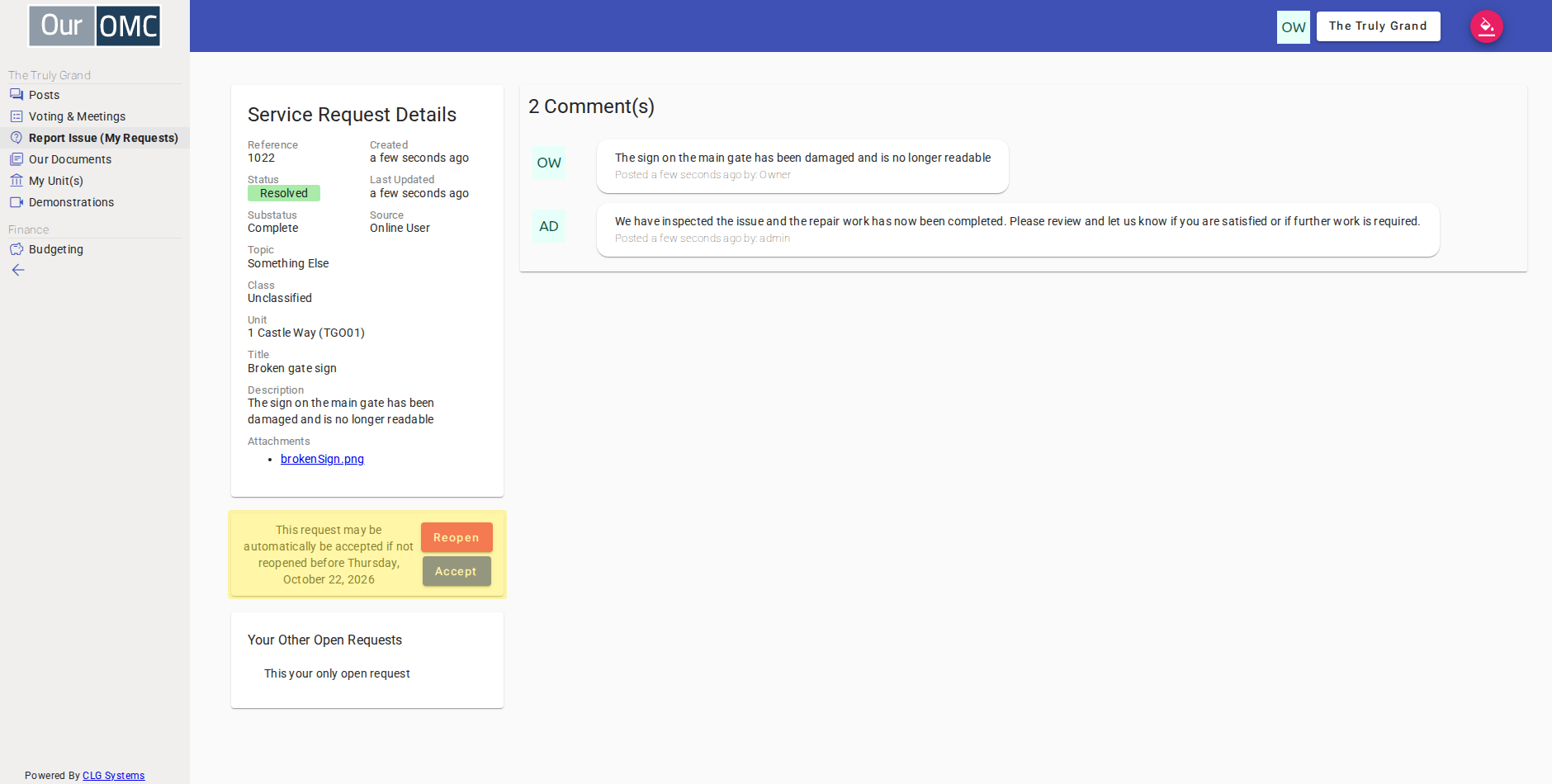Click 'Your Other Open Requests' heading

click(324, 640)
